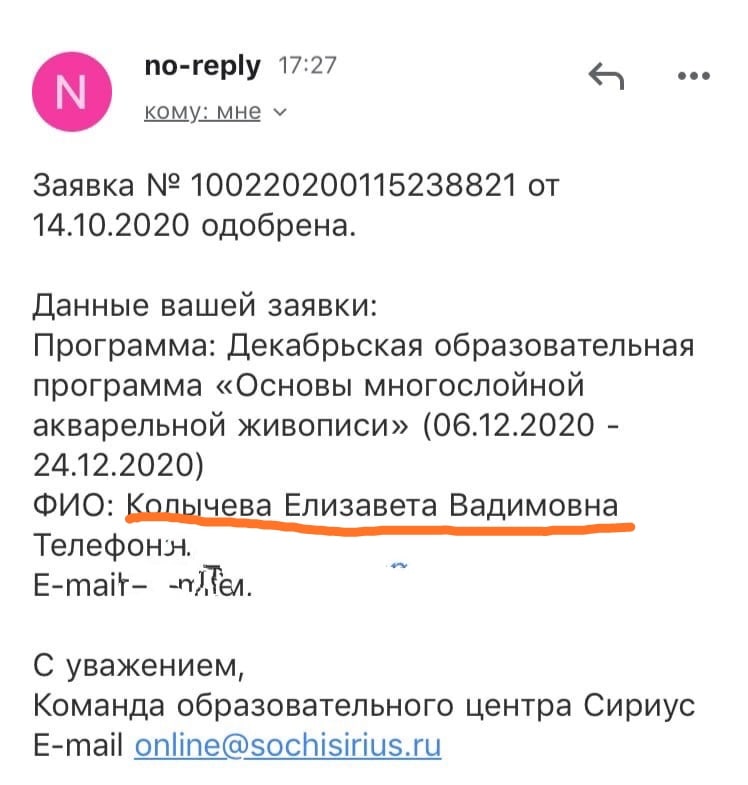Tap the "Телефон" line
This screenshot has width=748, height=785.
(x=110, y=546)
